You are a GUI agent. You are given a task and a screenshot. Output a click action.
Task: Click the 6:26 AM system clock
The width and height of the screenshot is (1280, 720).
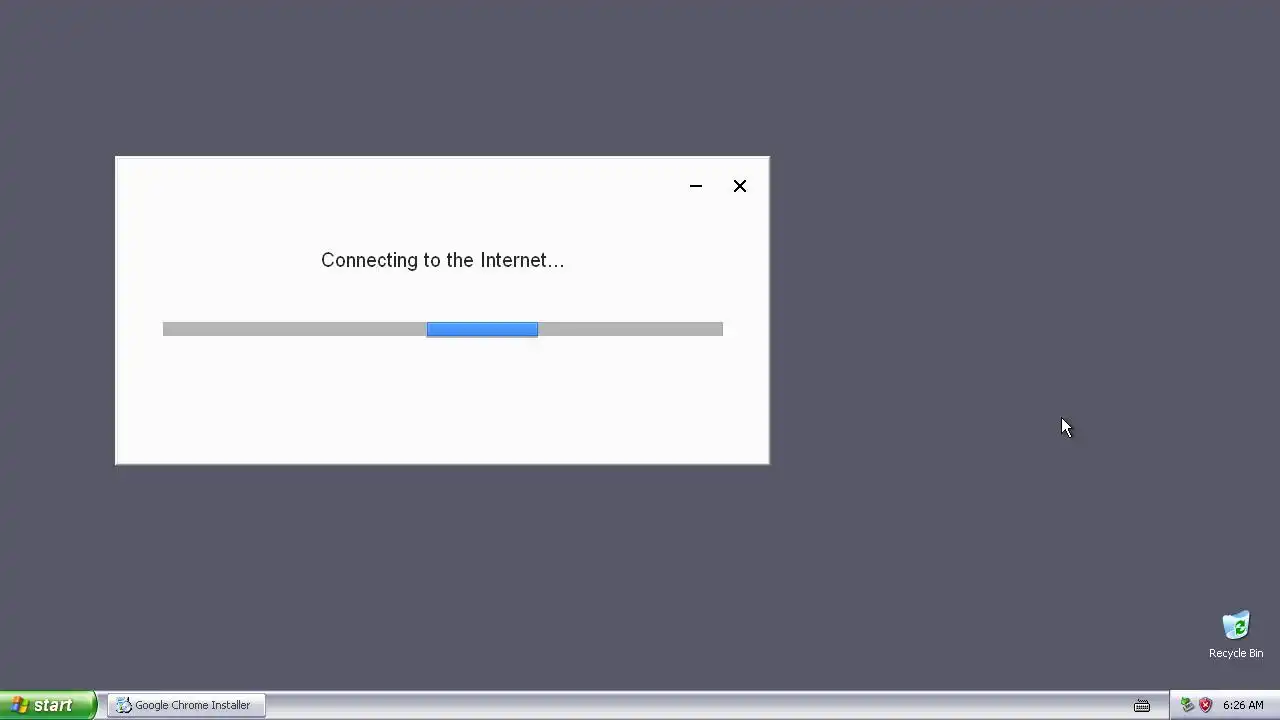tap(1243, 705)
